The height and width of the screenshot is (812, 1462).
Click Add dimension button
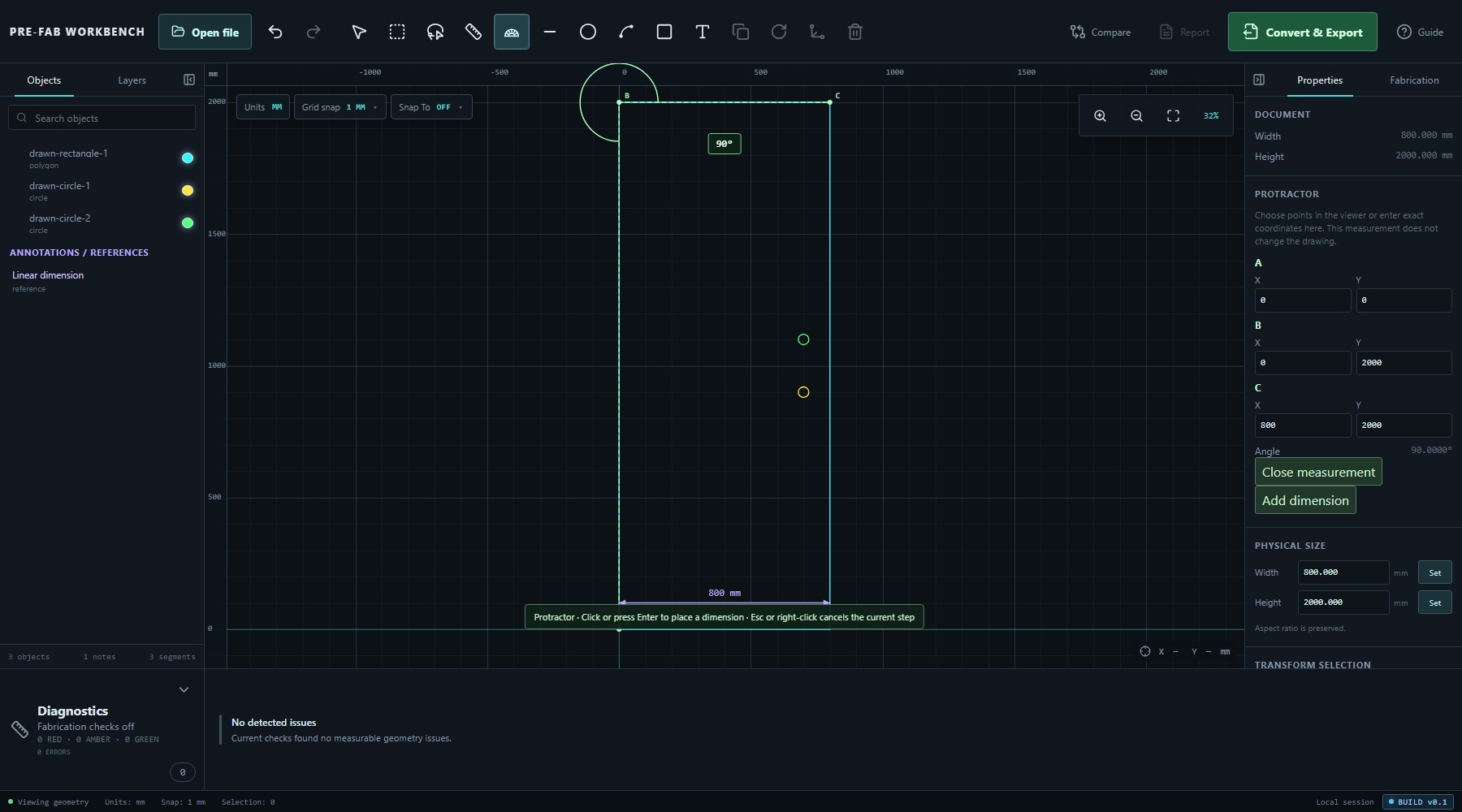pyautogui.click(x=1305, y=500)
